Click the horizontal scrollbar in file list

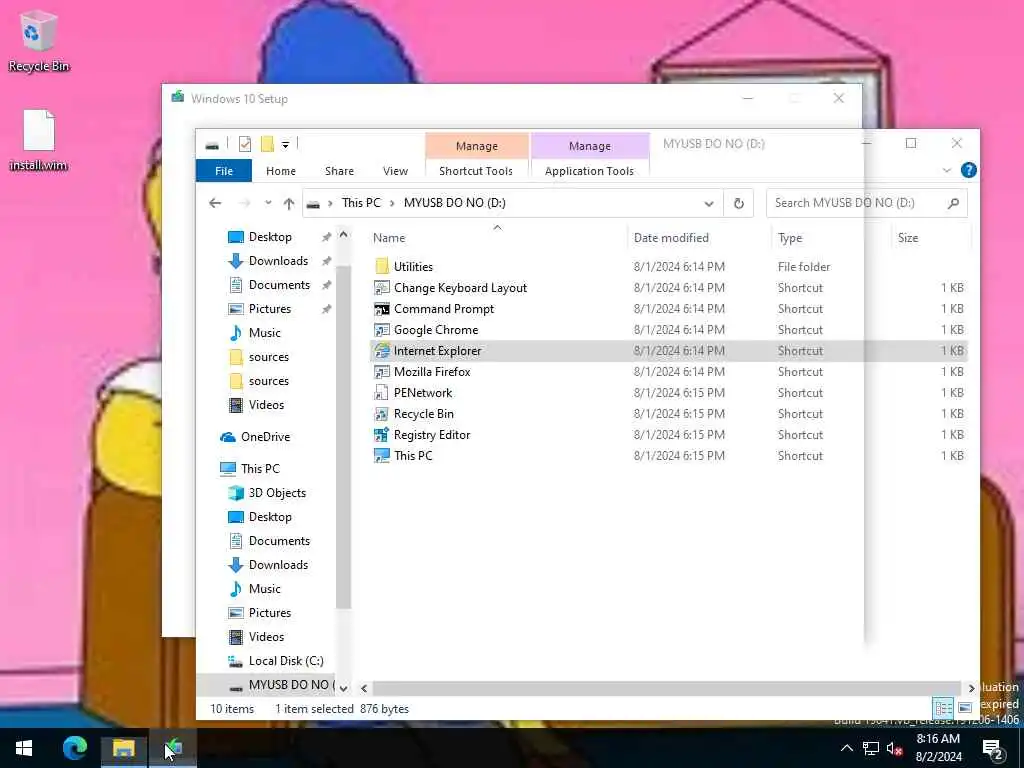pyautogui.click(x=666, y=688)
